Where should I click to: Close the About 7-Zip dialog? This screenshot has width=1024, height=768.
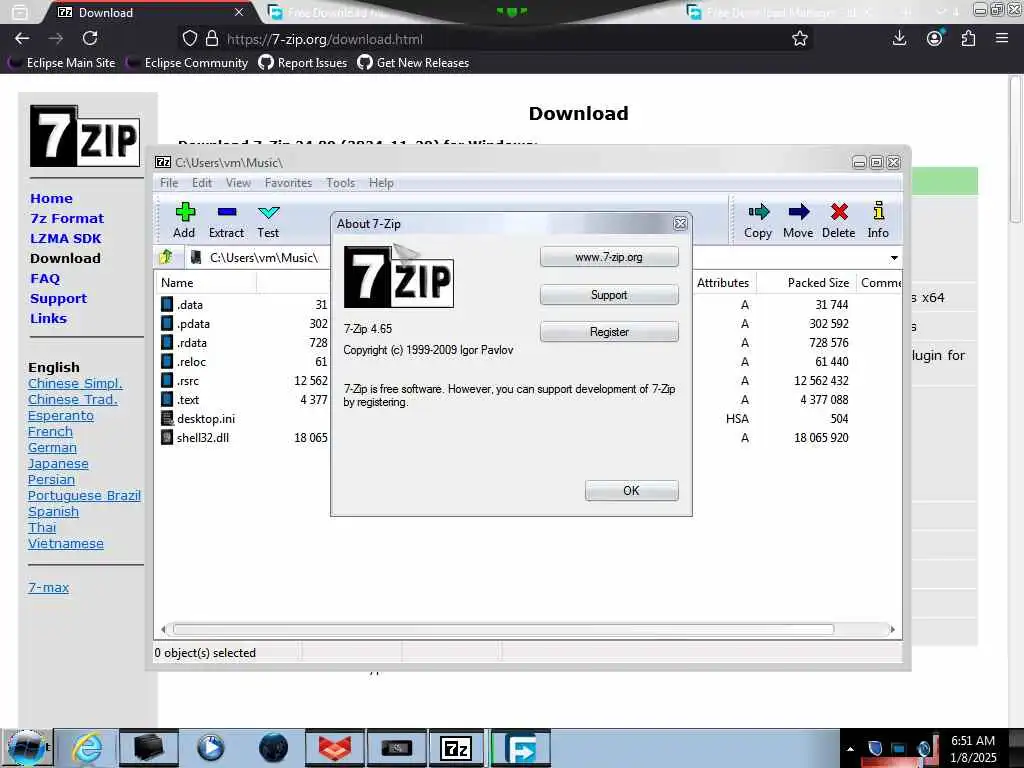click(x=680, y=224)
